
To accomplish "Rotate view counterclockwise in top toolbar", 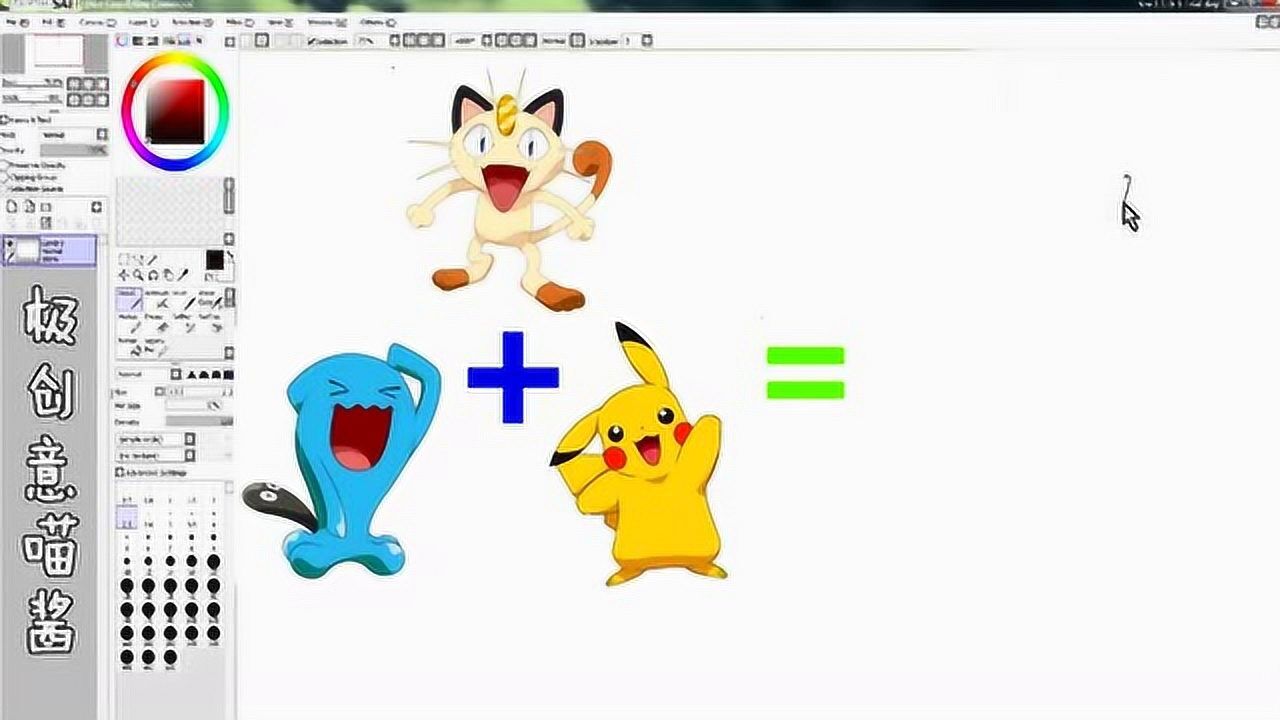I will point(500,41).
